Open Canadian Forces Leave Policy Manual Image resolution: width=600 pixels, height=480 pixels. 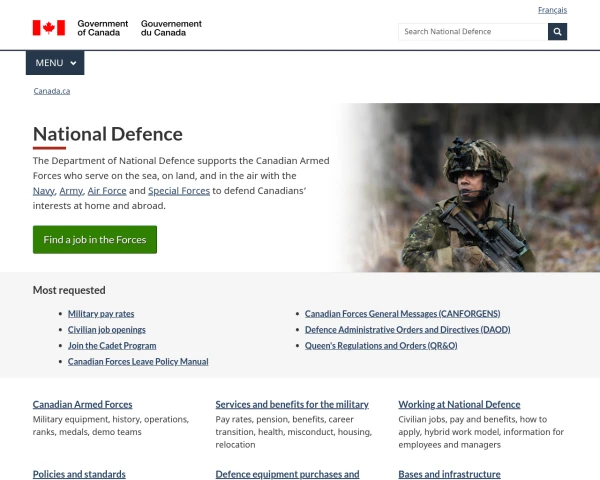138,361
